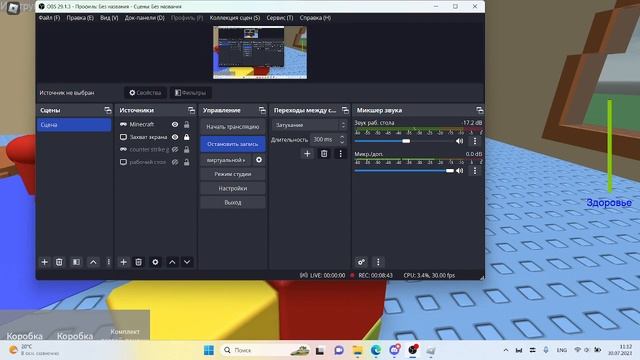Open virtual camera settings gear
This screenshot has height=360, width=640.
click(x=259, y=160)
